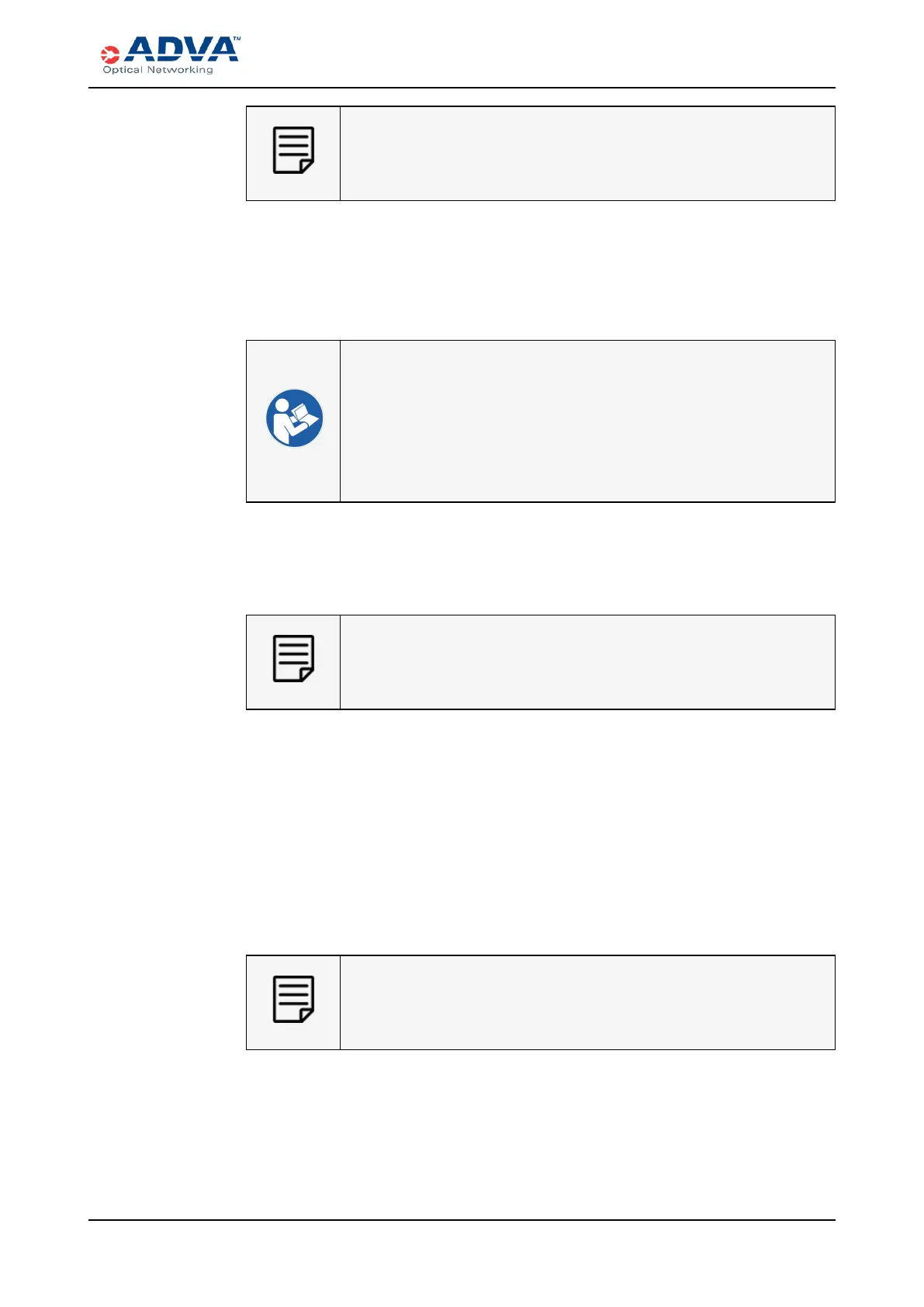
Task: Click the blue read-the-manual icon
Action: pos(295,418)
